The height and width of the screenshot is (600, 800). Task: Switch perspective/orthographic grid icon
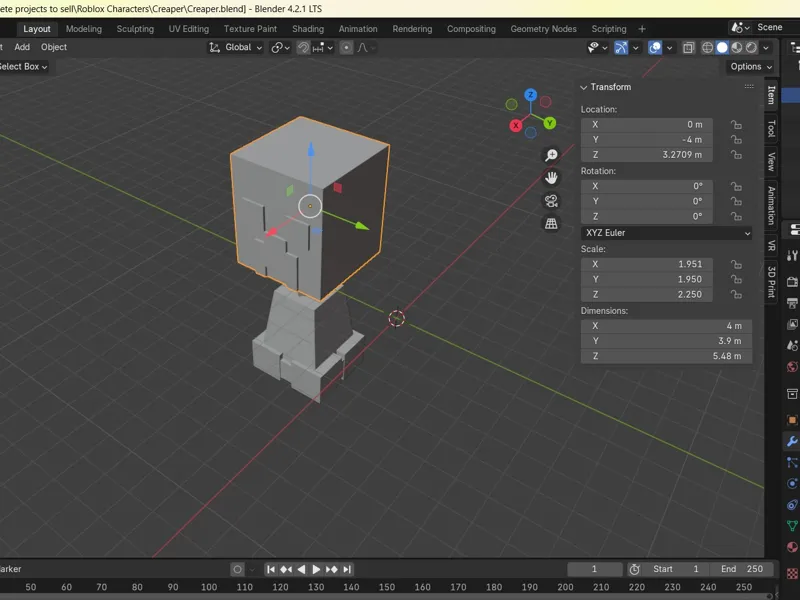[x=551, y=223]
